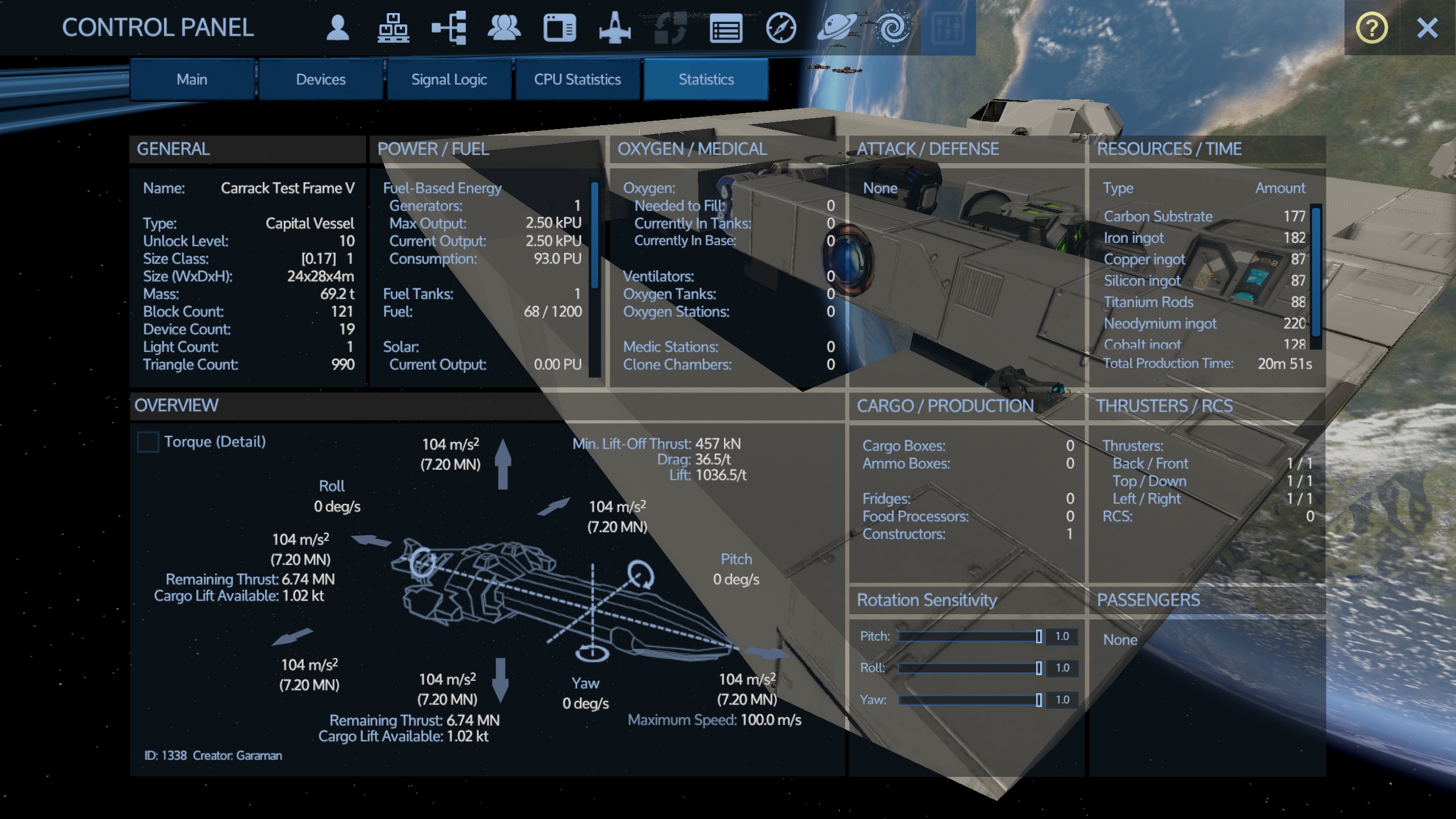The image size is (1456, 819).
Task: Click the 'ID: 1338 Creator: Garaman' text
Action: tap(213, 755)
